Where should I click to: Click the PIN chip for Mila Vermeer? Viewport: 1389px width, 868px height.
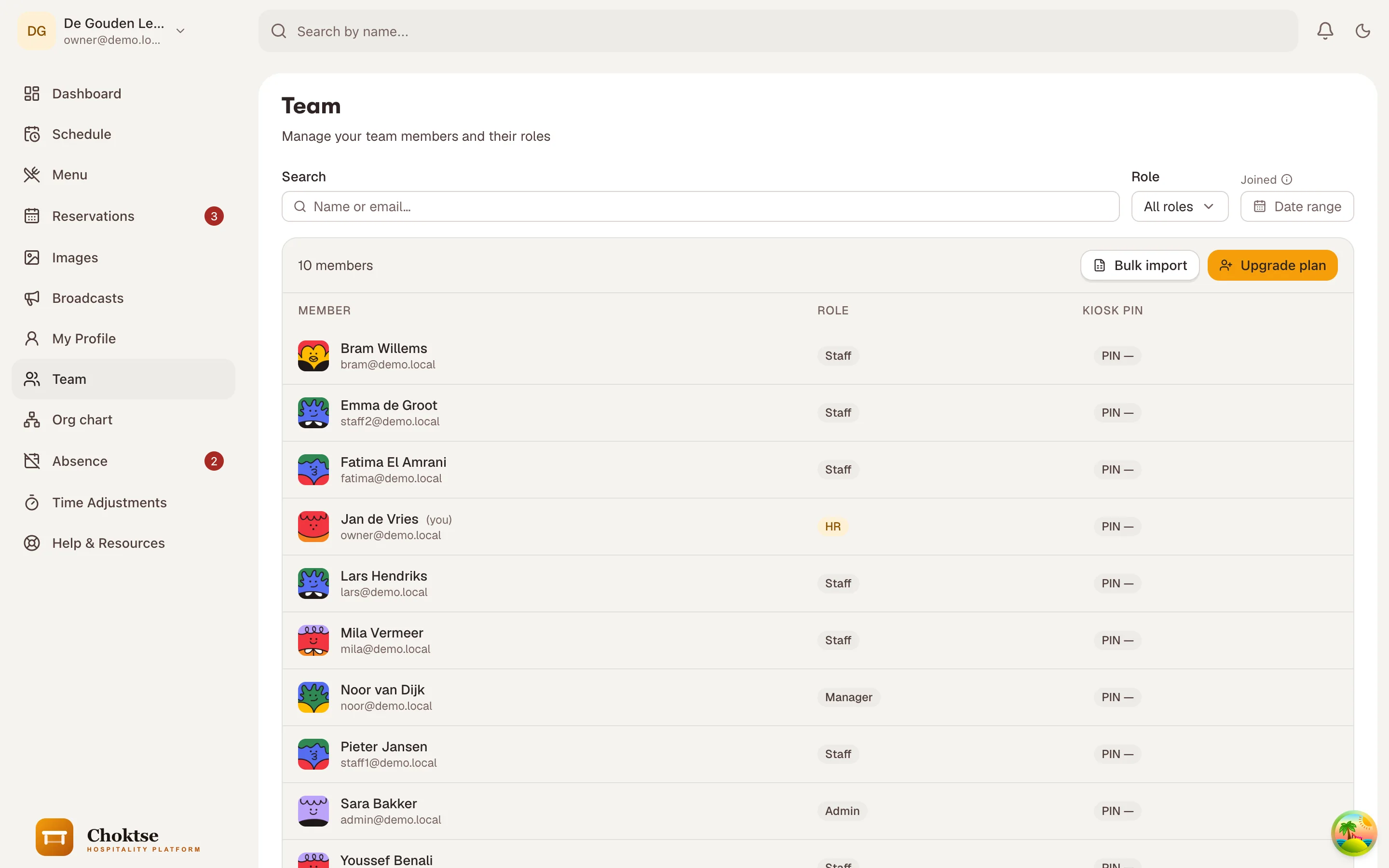click(1117, 640)
